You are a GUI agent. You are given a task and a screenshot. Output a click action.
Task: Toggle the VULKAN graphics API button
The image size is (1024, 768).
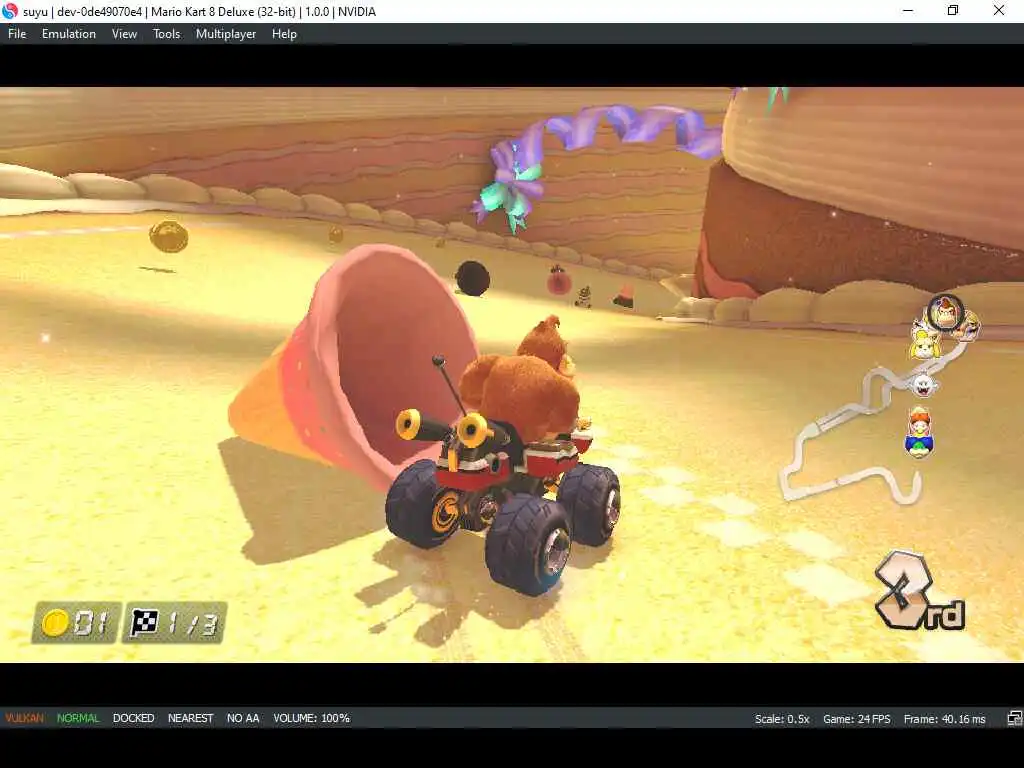point(25,718)
